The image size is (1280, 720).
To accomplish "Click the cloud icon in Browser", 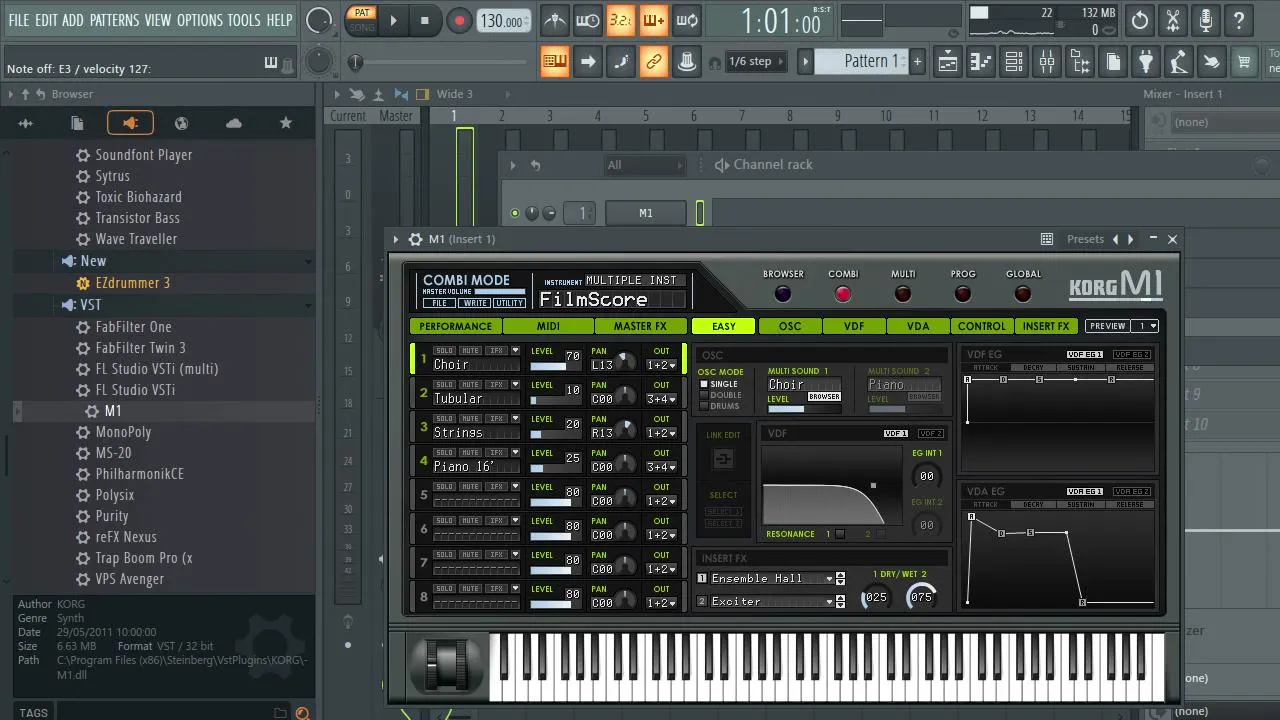I will [234, 123].
